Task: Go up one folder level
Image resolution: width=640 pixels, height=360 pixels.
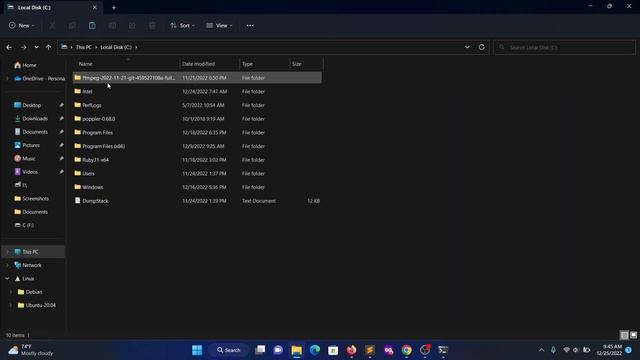Action: click(x=49, y=47)
